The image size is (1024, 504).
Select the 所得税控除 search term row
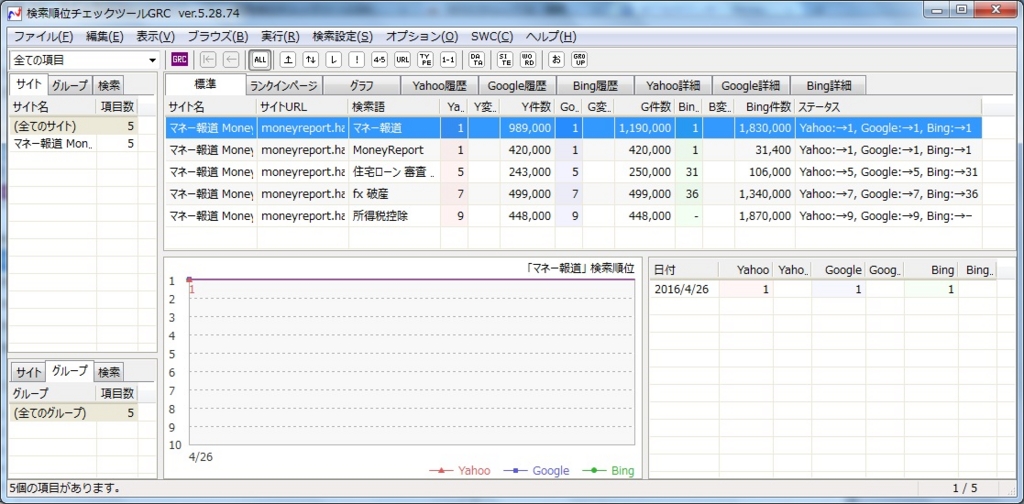pyautogui.click(x=573, y=215)
